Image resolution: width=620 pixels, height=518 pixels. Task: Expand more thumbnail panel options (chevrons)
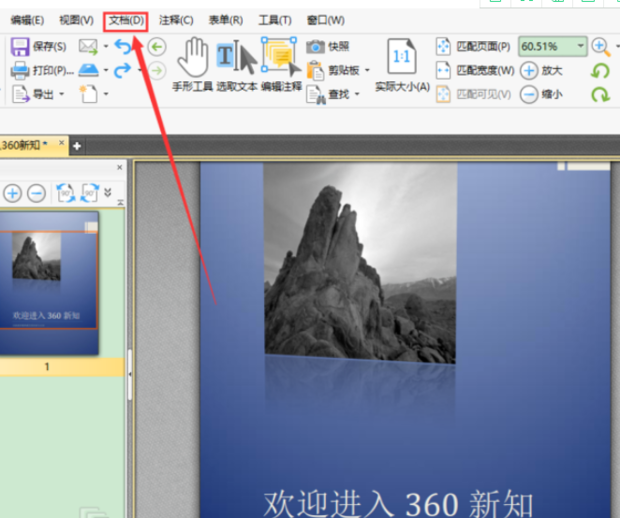coord(108,193)
